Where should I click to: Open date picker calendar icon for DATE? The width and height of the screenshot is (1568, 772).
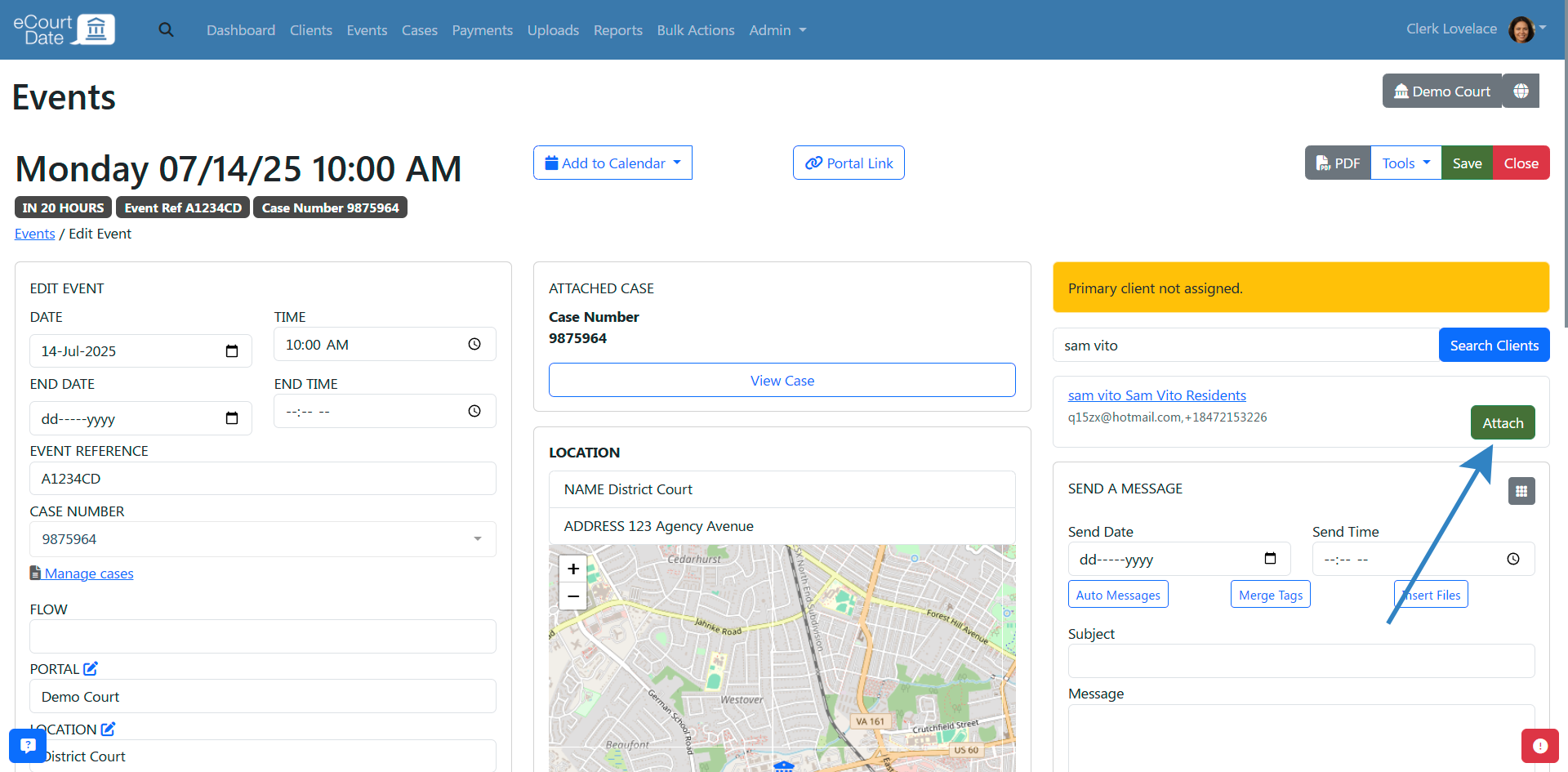coord(232,351)
